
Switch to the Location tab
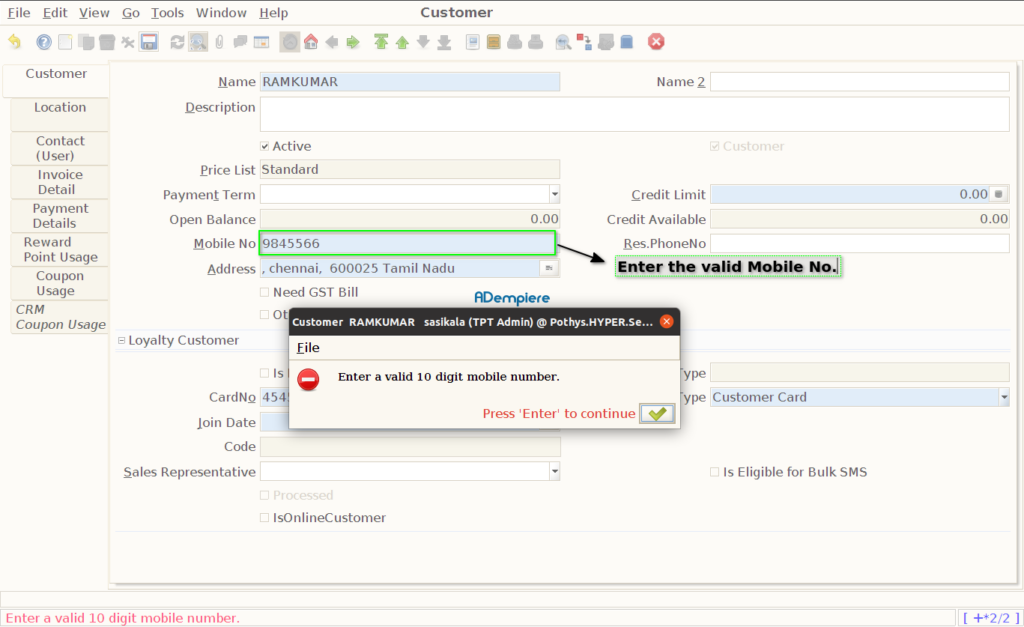59,114
